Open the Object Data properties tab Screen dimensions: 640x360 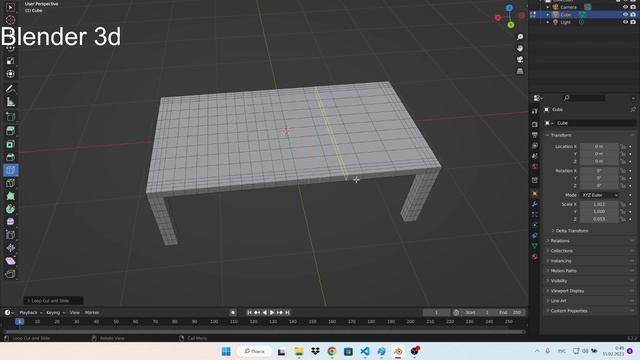tap(535, 246)
